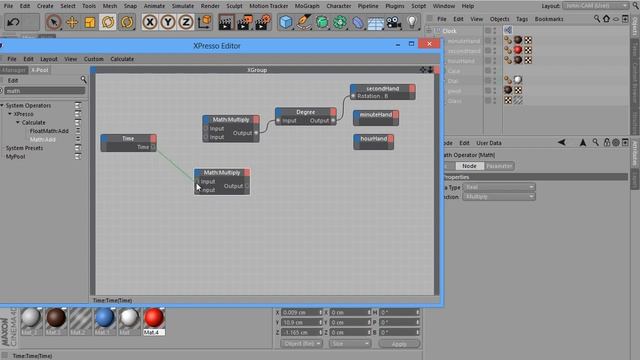Select the FloatMath:Add operator
Viewport: 640px width, 360px height.
click(49, 131)
